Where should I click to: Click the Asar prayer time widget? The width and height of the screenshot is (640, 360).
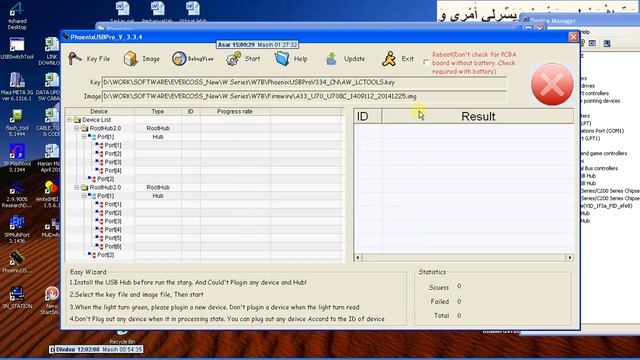point(257,44)
